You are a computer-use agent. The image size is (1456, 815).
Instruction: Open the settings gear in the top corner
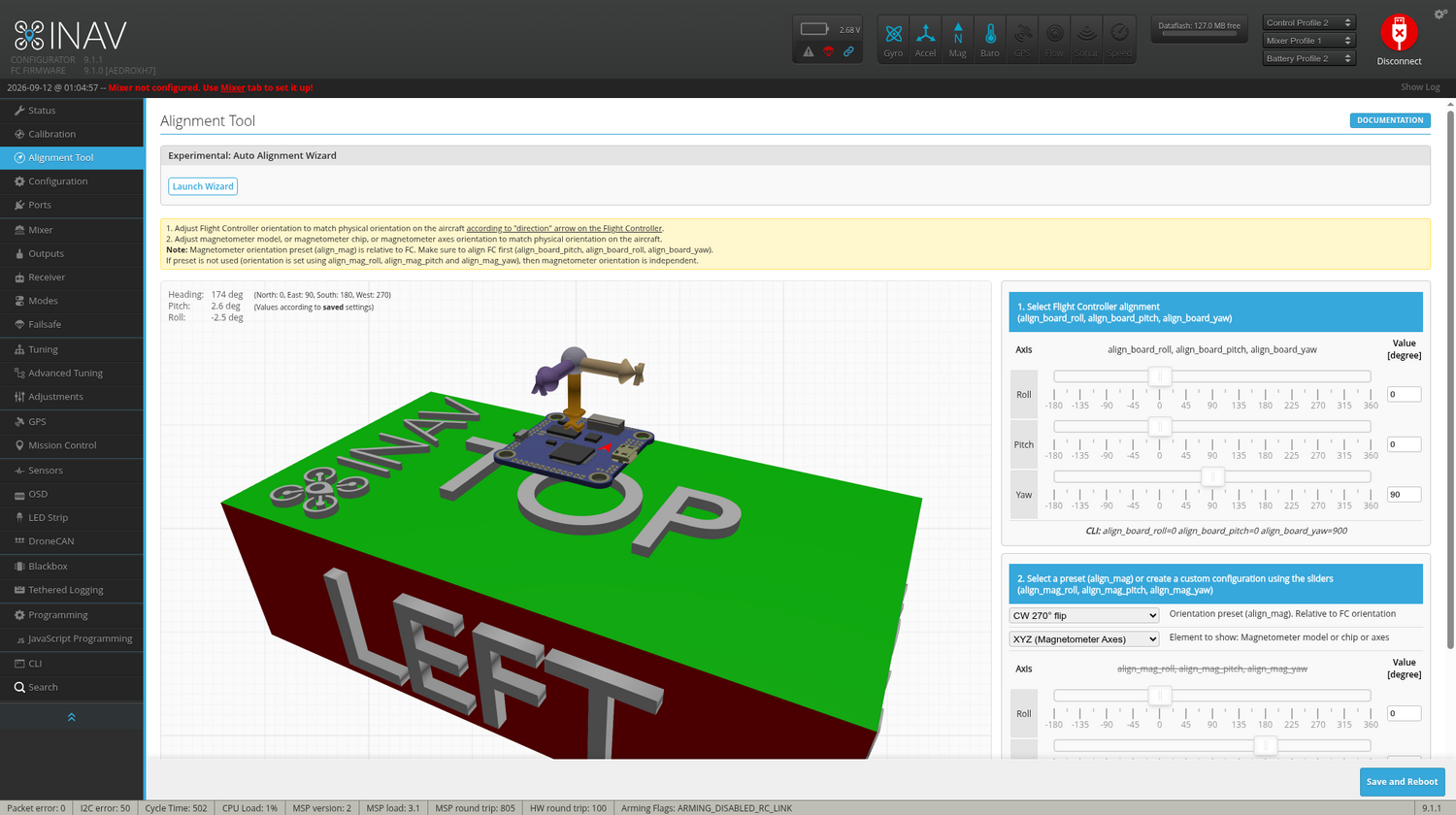1439,14
